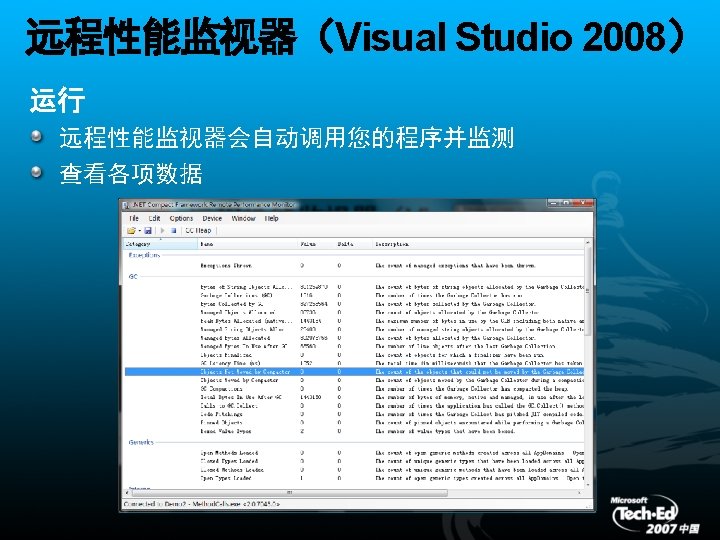720x540 pixels.
Task: Select the Total Bytes In Use After GC row
Action: pyautogui.click(x=354, y=397)
